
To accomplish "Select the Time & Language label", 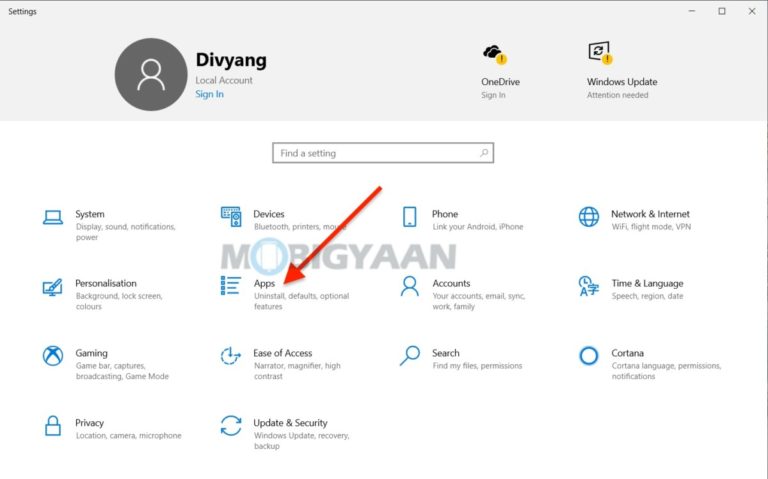I will pyautogui.click(x=647, y=283).
